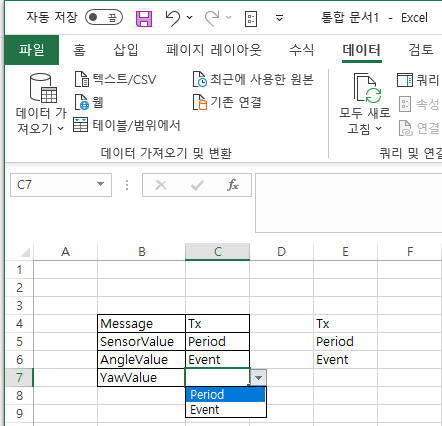Select column B header

[x=142, y=252]
